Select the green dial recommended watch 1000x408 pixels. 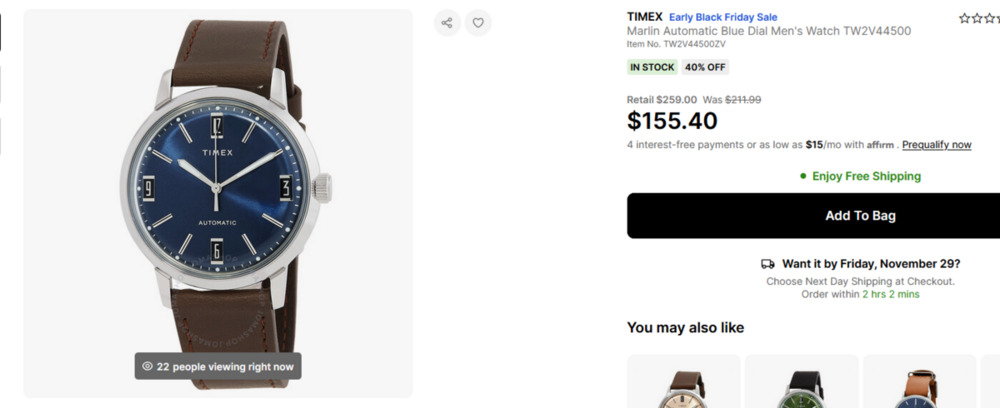802,385
